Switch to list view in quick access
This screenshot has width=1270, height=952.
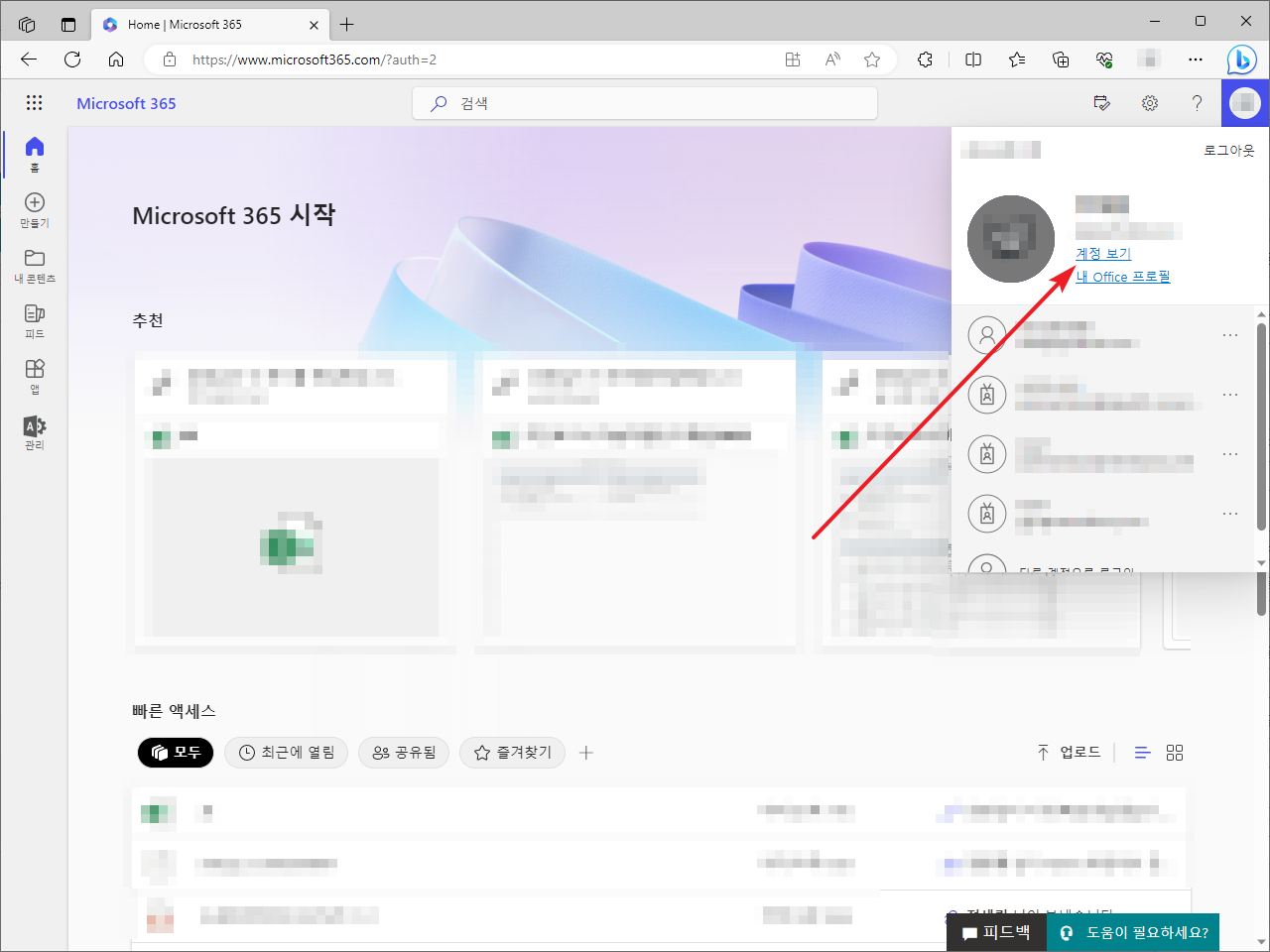tap(1143, 753)
